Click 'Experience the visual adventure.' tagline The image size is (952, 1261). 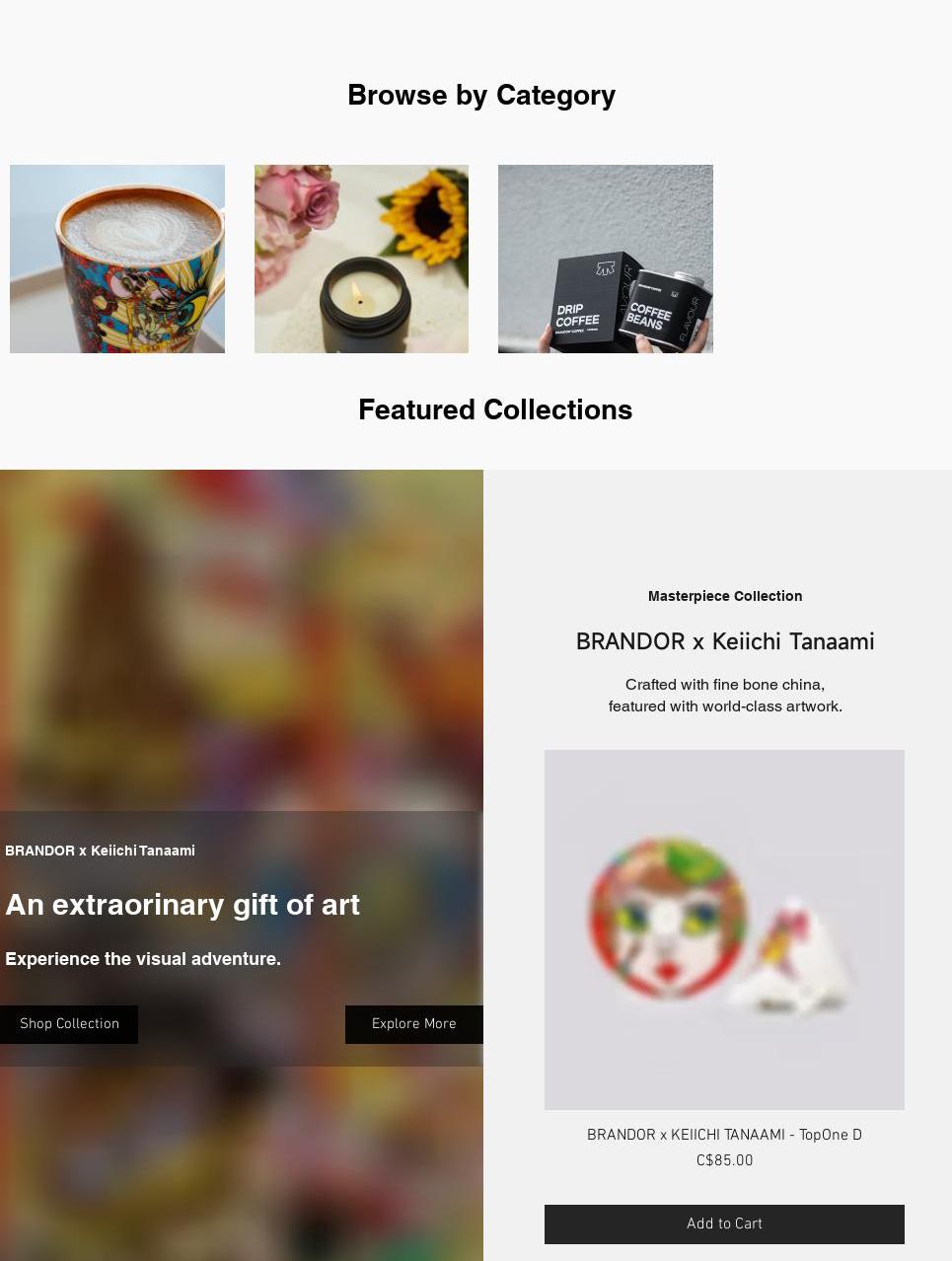pos(143,959)
